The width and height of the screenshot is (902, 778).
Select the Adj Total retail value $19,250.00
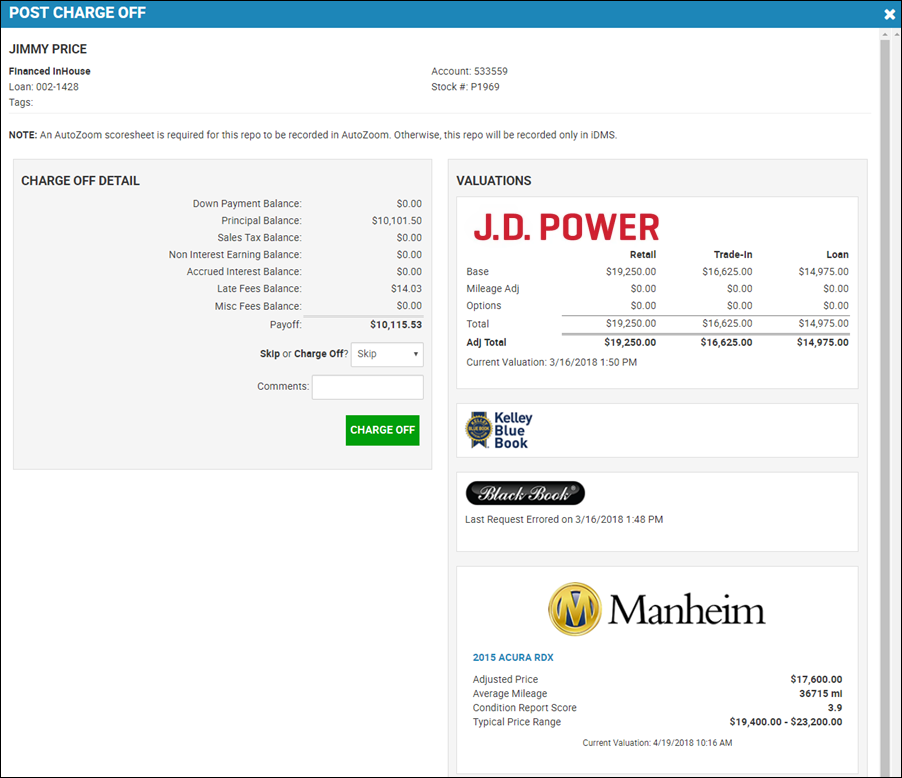click(630, 342)
